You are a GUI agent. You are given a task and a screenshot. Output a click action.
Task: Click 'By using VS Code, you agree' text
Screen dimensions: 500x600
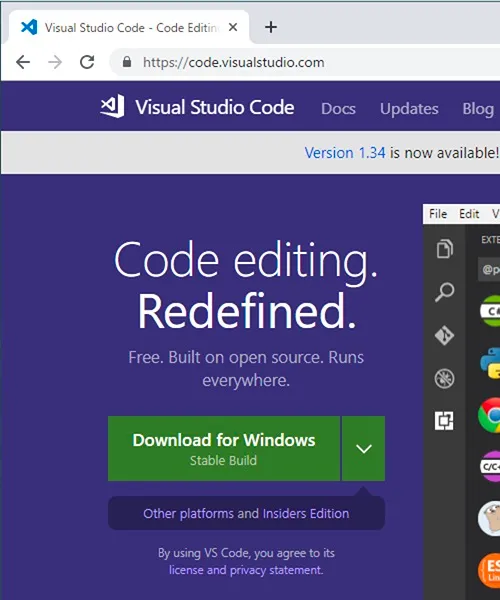tap(246, 553)
